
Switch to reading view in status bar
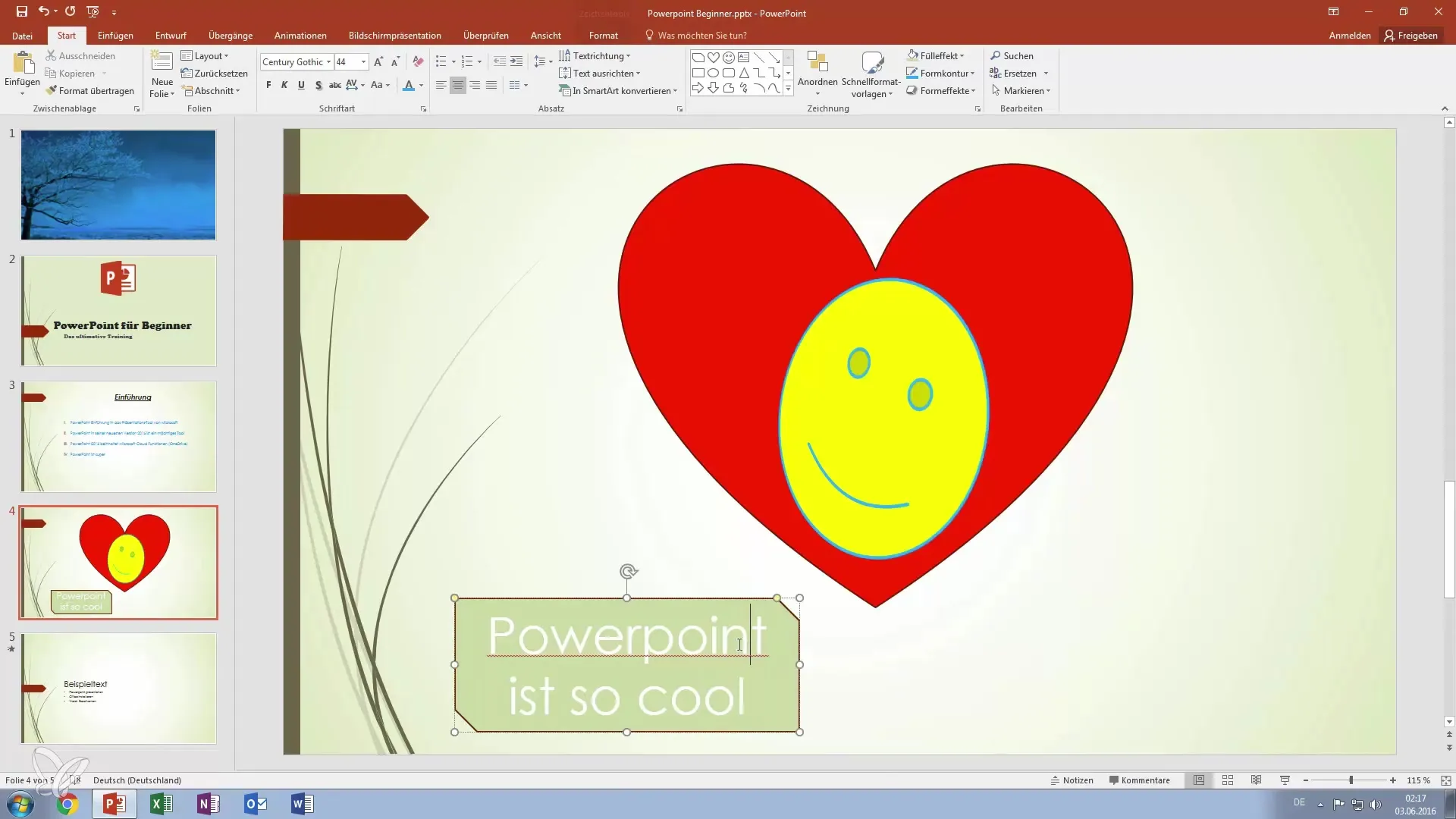point(1257,780)
